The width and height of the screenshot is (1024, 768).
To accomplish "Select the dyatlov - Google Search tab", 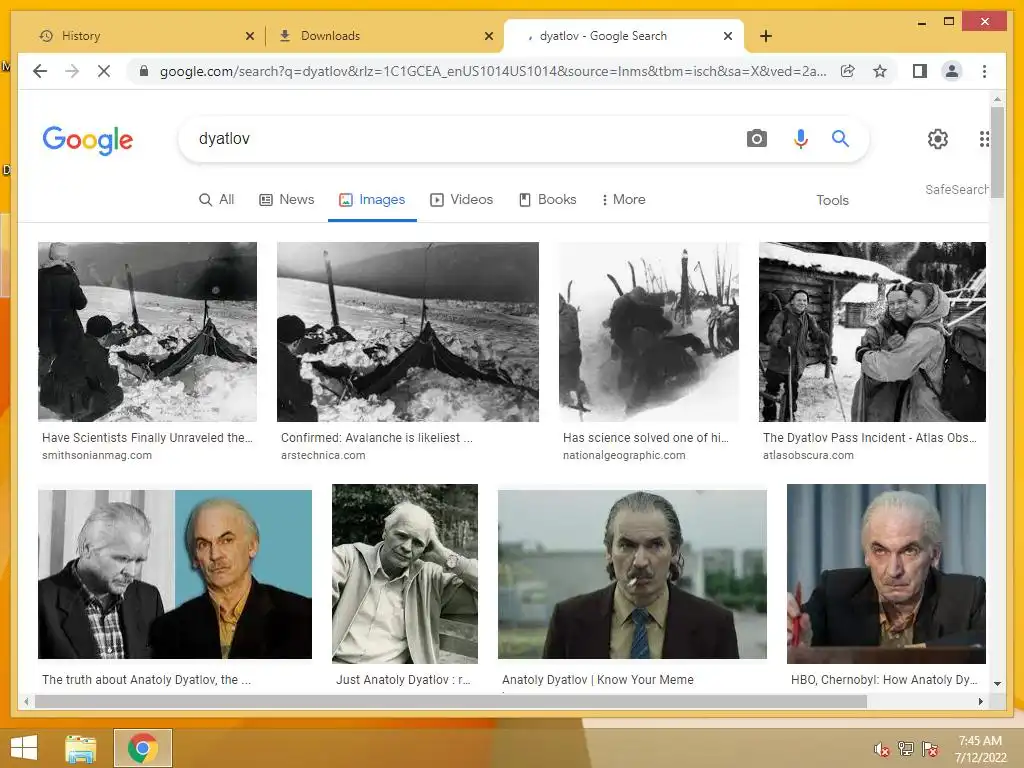I will [x=624, y=36].
